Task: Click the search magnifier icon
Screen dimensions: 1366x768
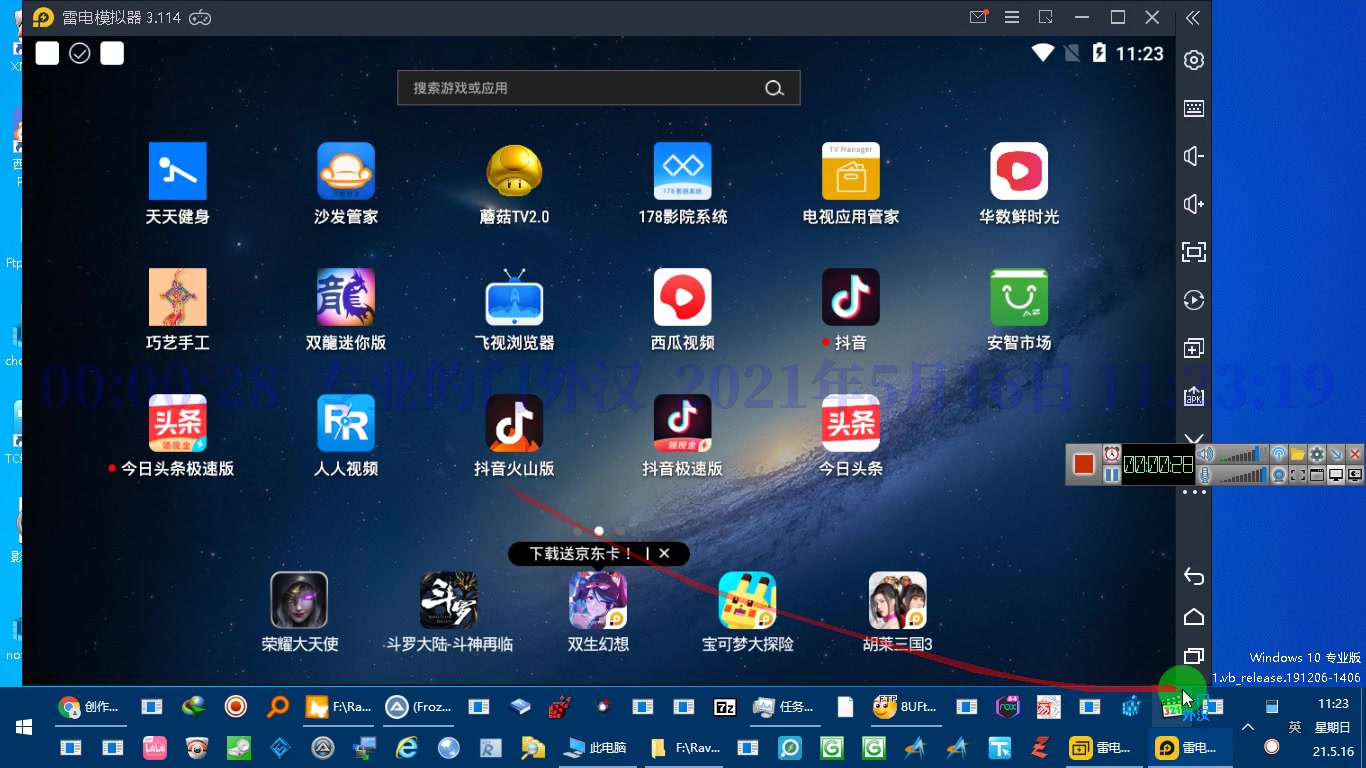Action: click(774, 88)
